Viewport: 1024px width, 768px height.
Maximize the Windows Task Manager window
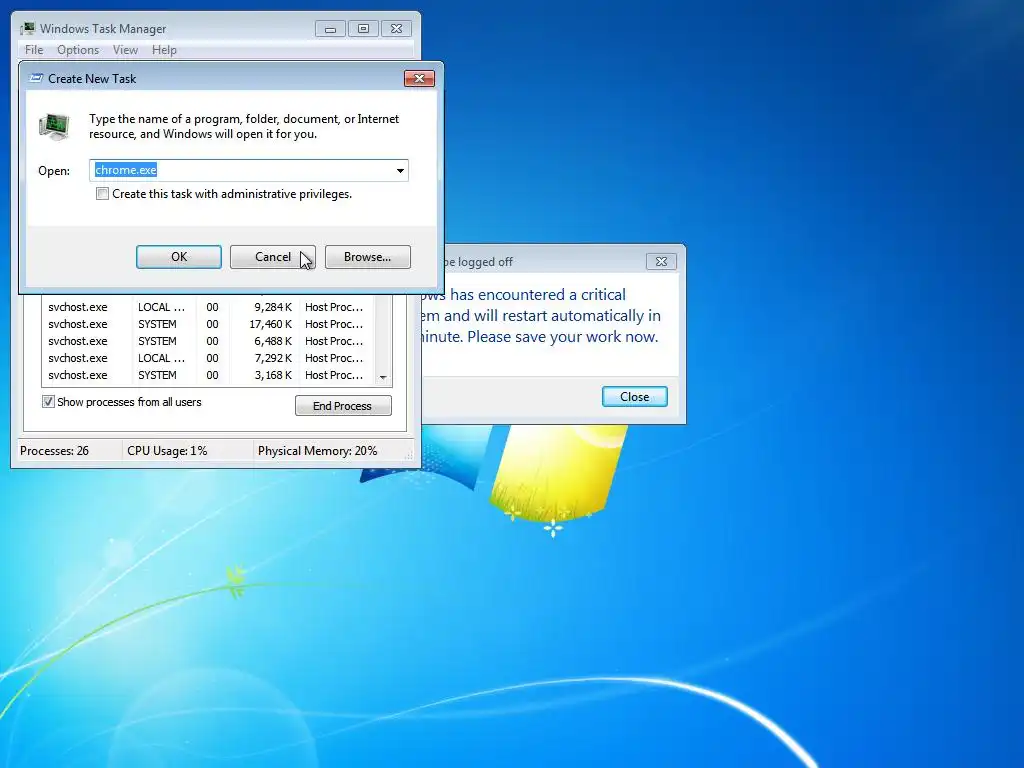[x=363, y=29]
